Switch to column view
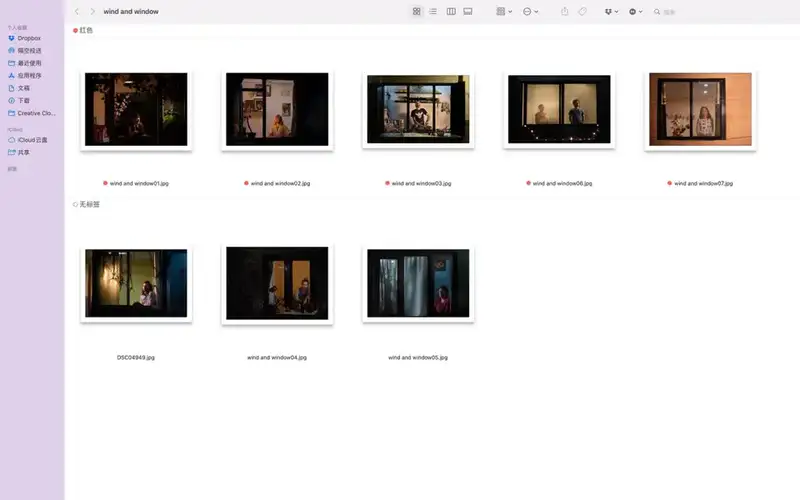 [x=451, y=11]
